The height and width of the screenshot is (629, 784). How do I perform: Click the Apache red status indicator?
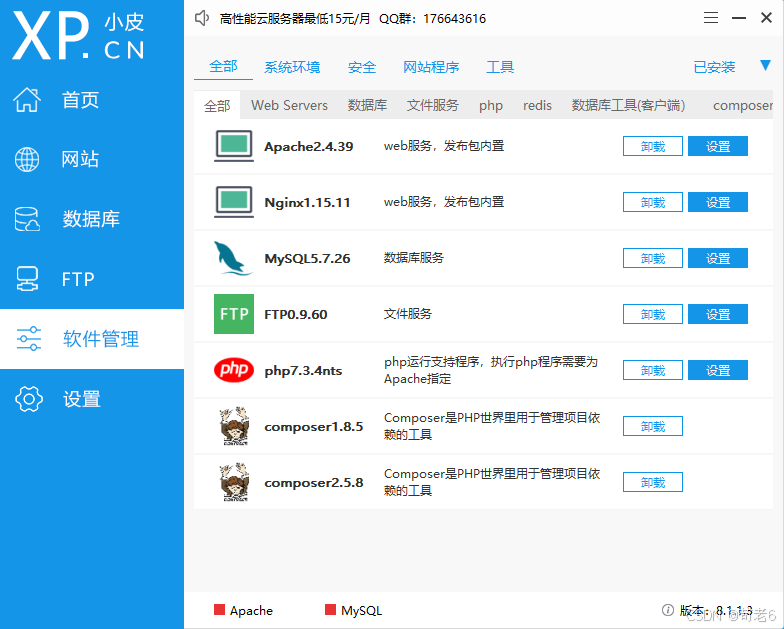pyautogui.click(x=219, y=610)
